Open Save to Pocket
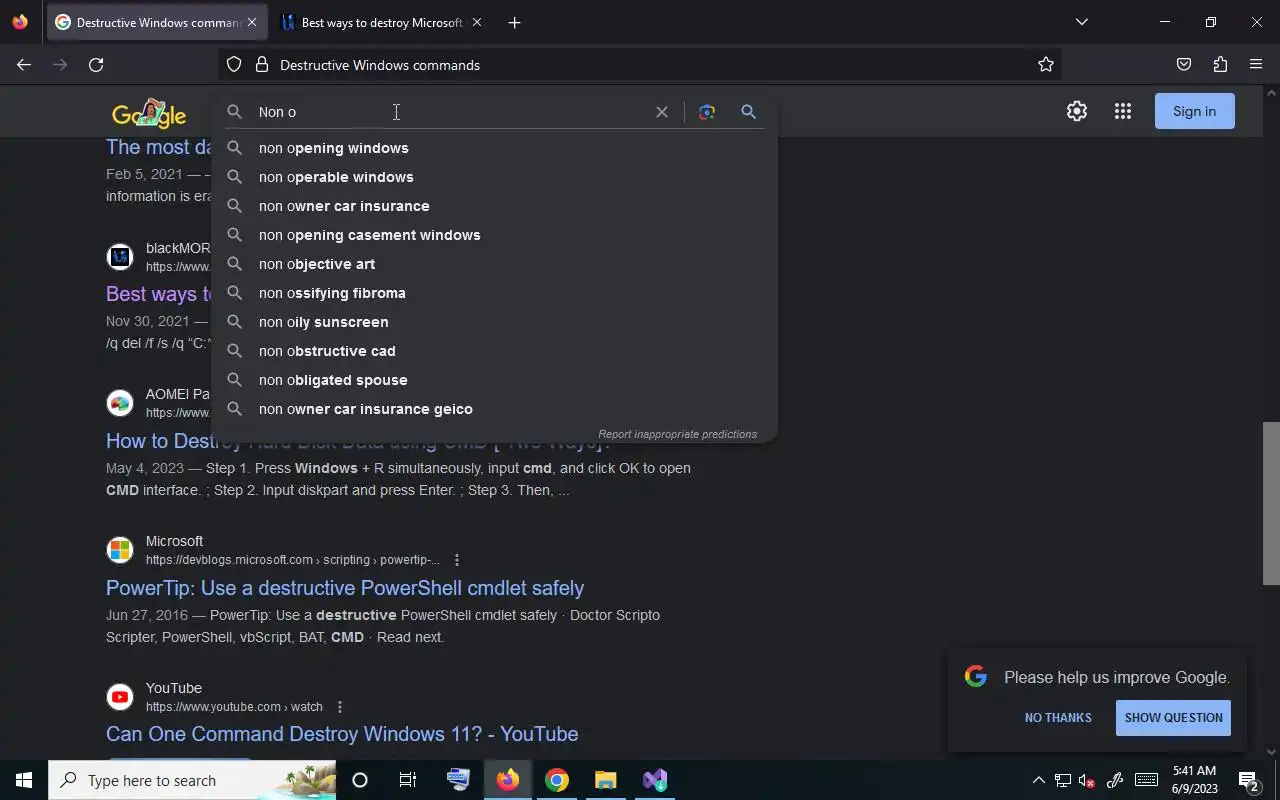 point(1184,64)
